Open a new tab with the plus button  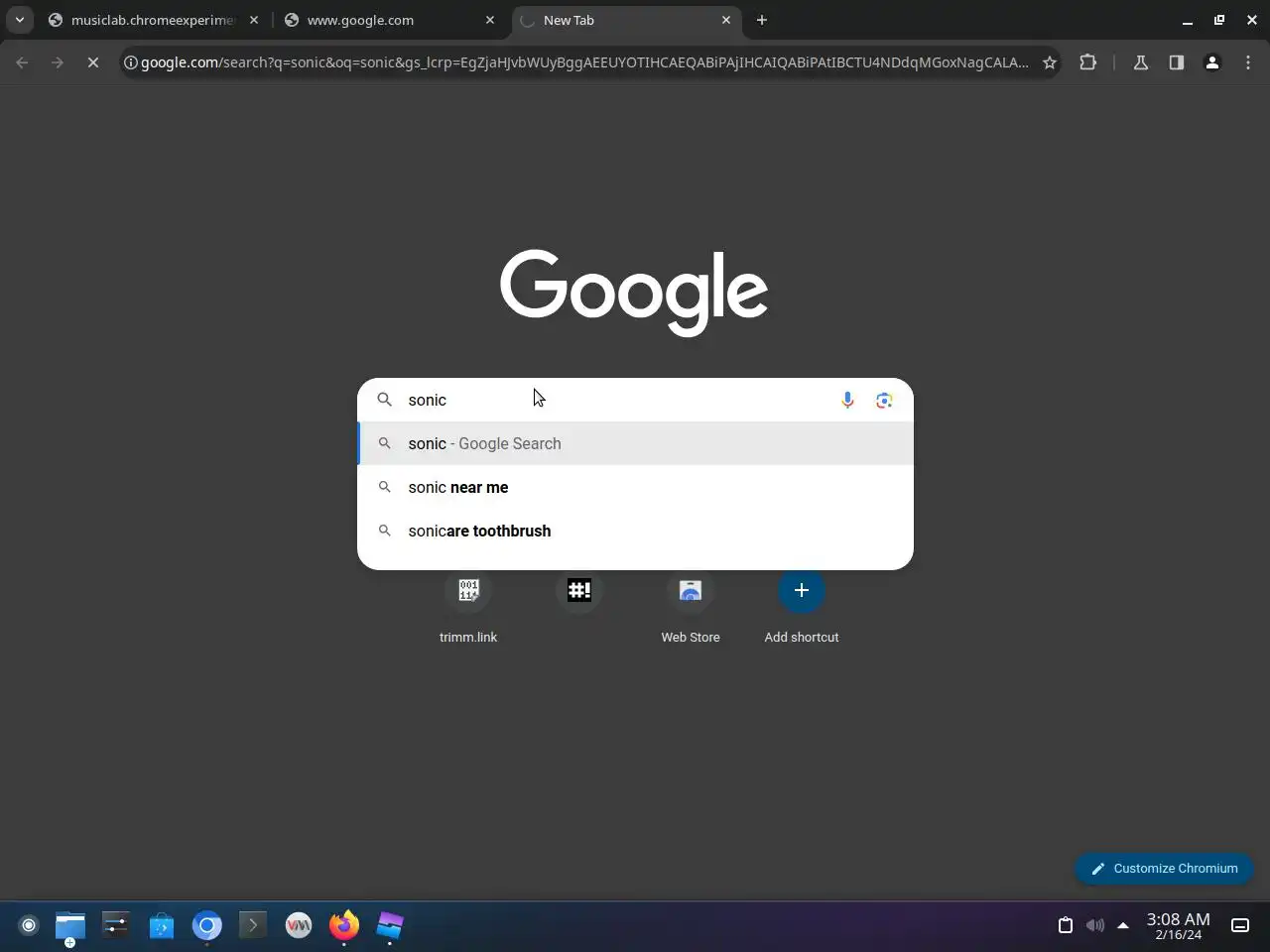click(x=762, y=20)
